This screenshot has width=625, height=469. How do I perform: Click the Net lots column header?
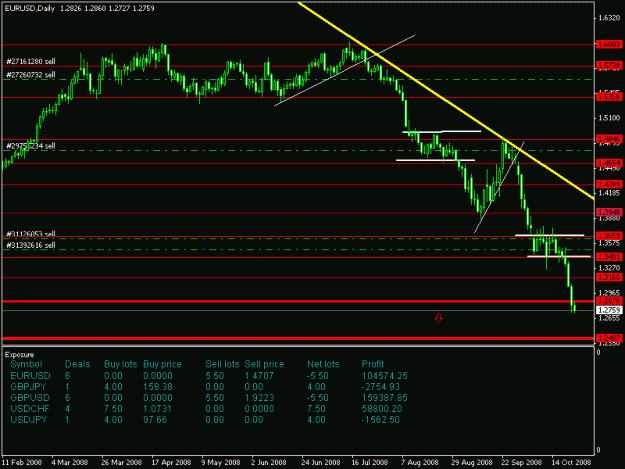click(x=323, y=364)
